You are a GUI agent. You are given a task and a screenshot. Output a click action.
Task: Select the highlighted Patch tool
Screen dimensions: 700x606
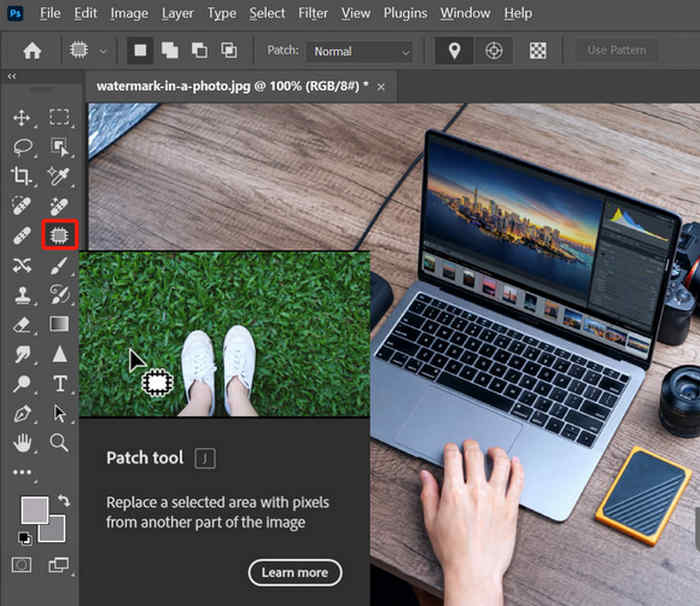click(x=59, y=235)
